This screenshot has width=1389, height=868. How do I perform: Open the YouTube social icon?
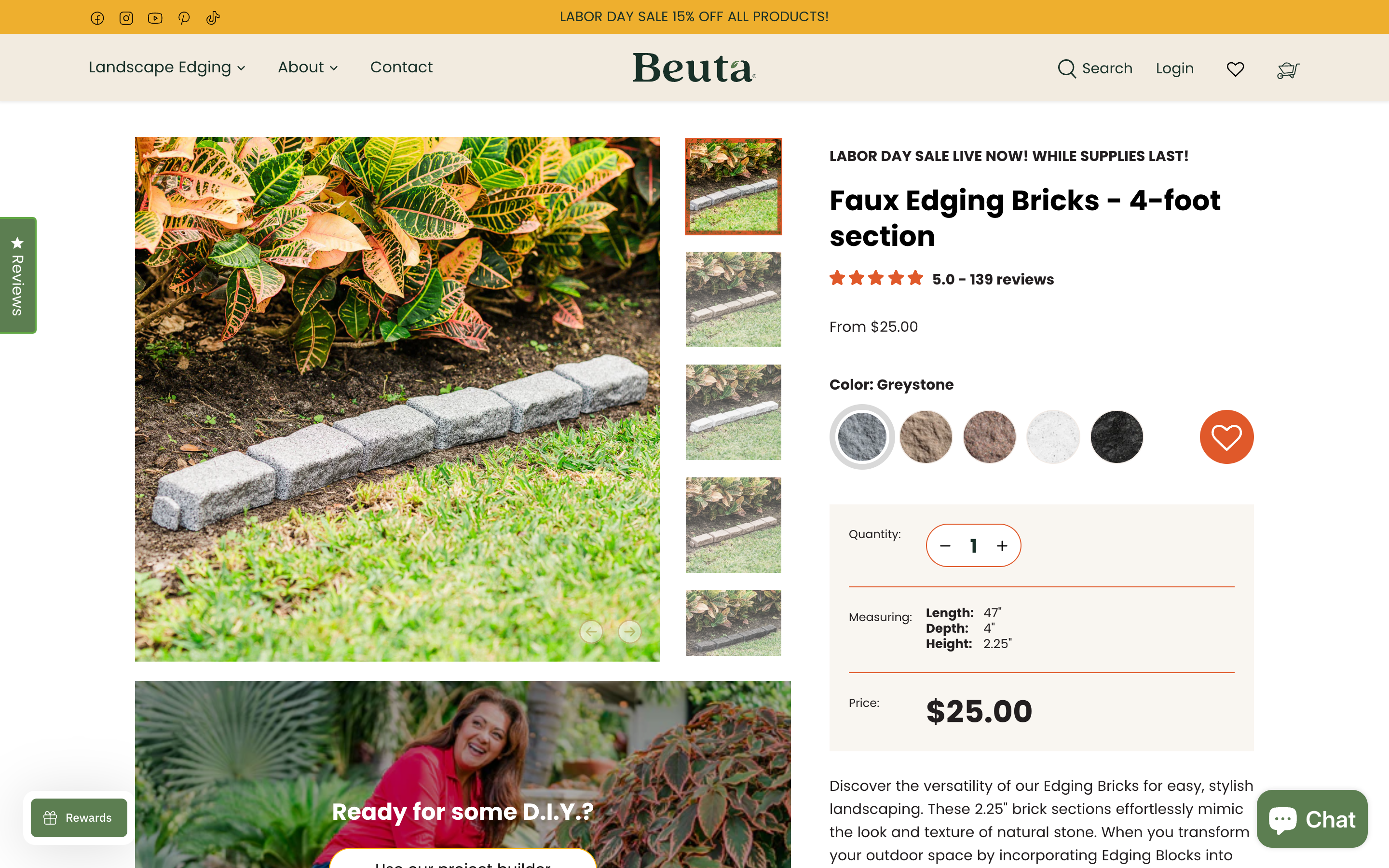pyautogui.click(x=154, y=18)
